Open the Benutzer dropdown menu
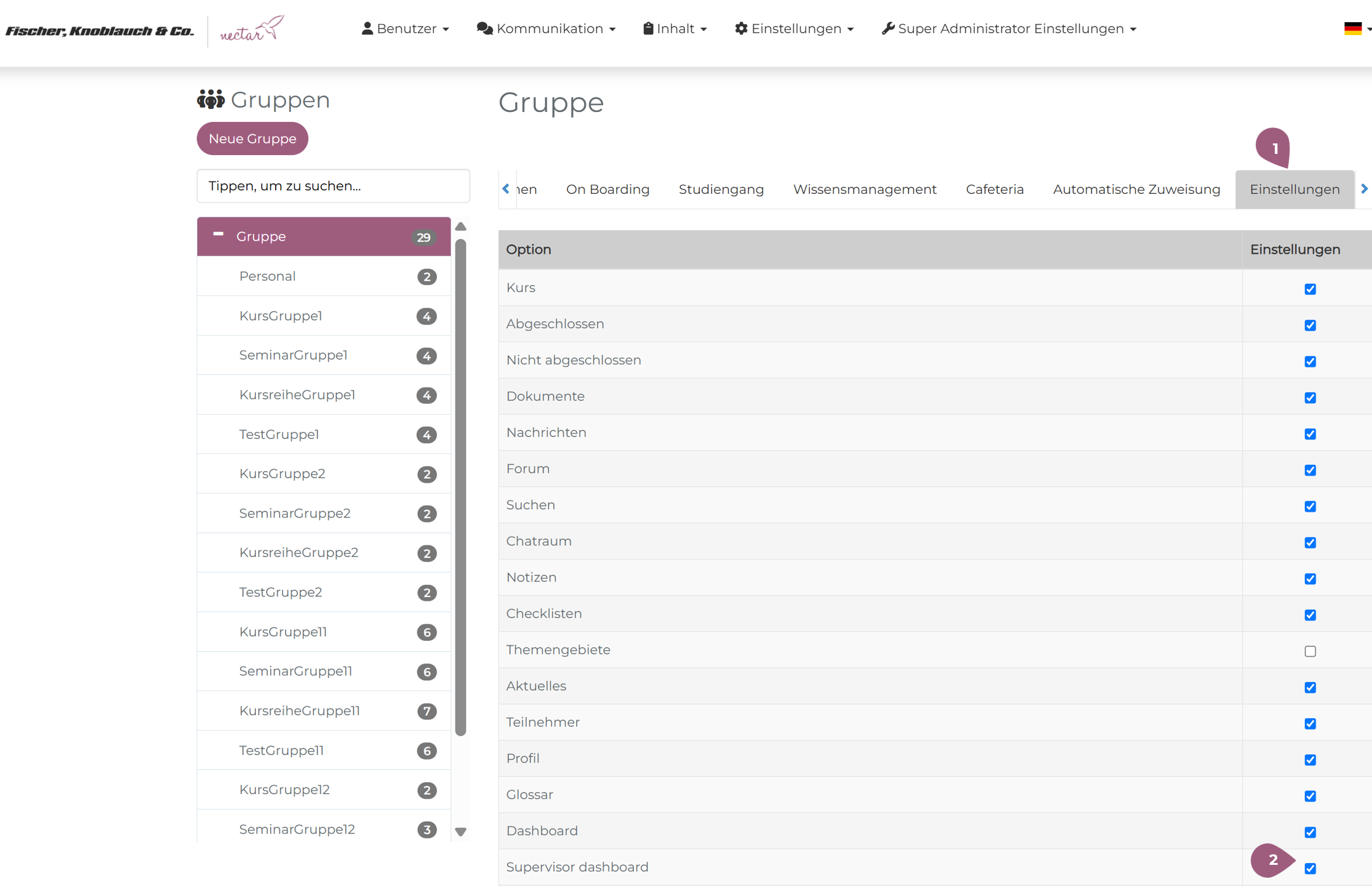The image size is (1372, 895). coord(405,29)
